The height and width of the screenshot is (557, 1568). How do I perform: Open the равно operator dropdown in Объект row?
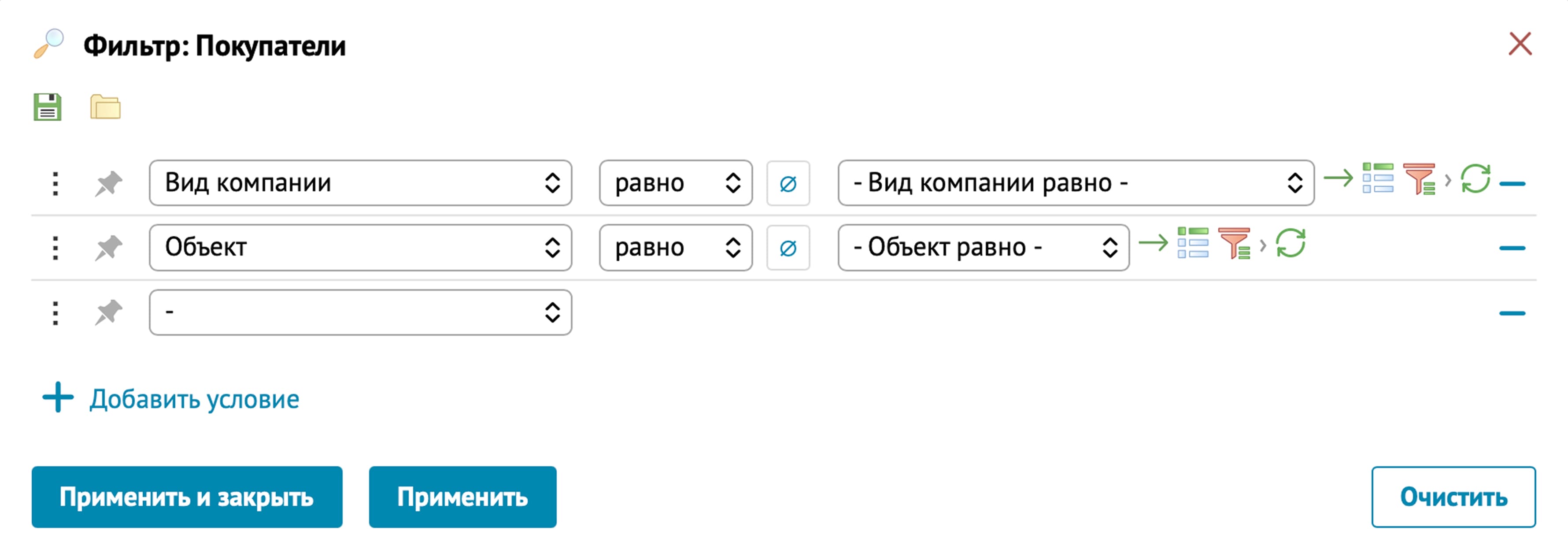pos(676,248)
